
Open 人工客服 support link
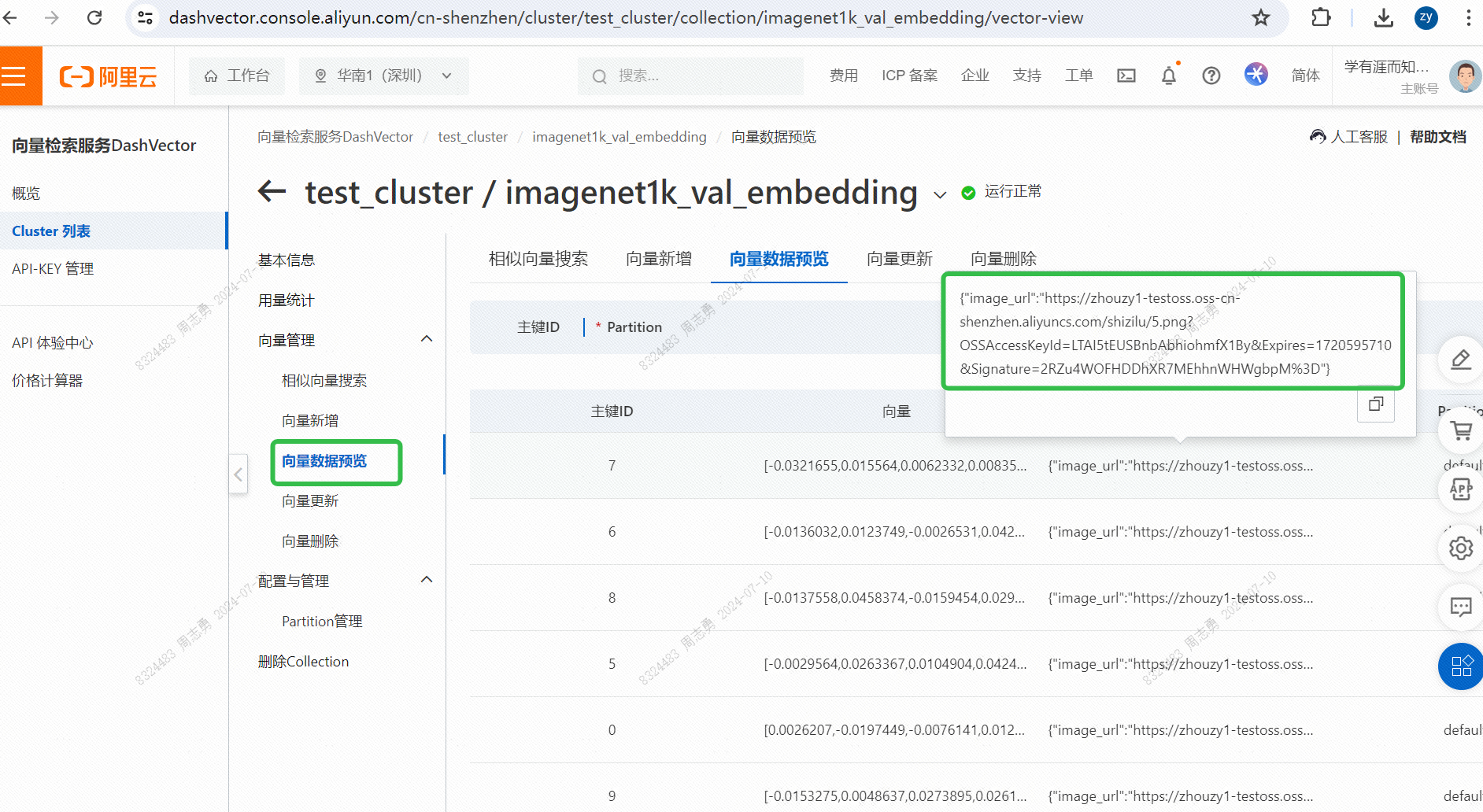(x=1348, y=137)
